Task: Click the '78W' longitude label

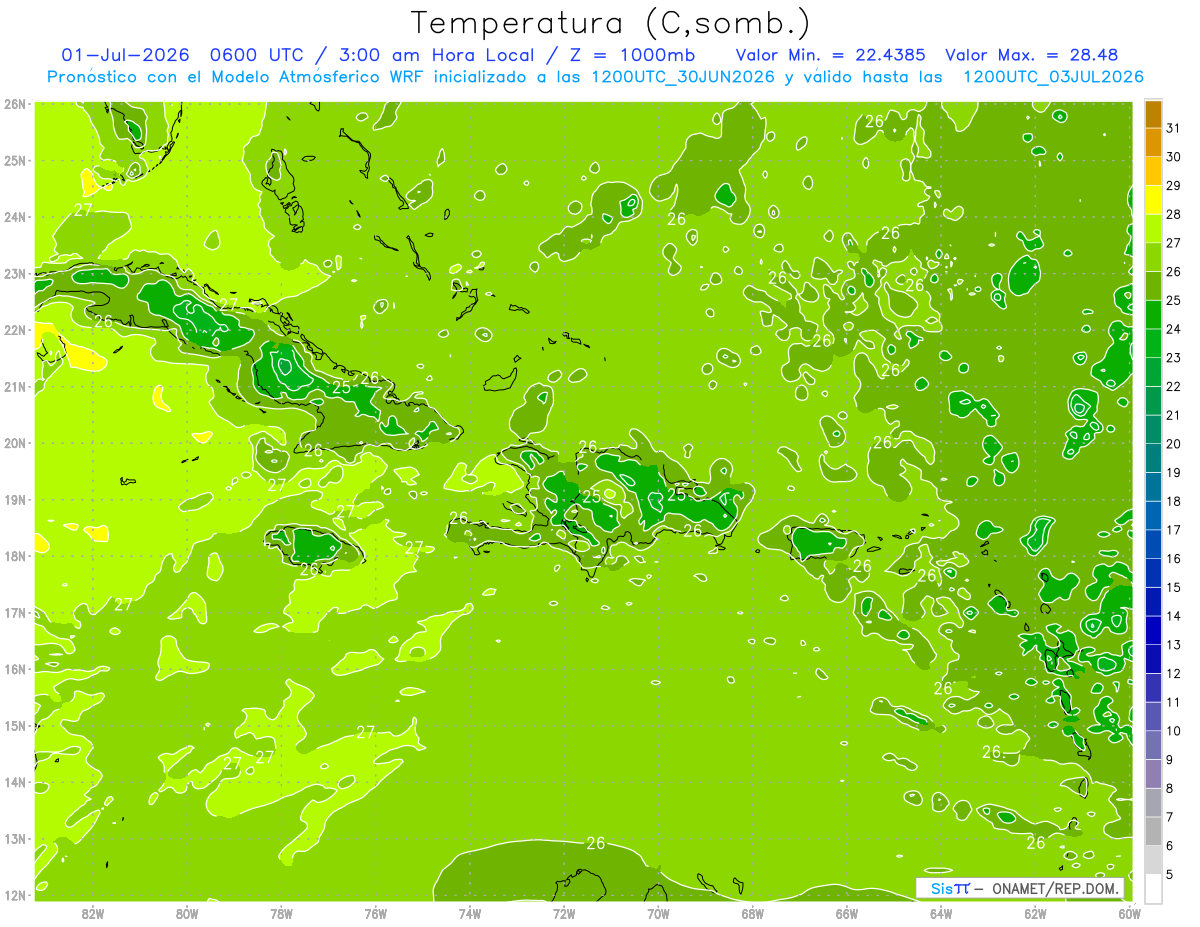Action: click(x=281, y=912)
